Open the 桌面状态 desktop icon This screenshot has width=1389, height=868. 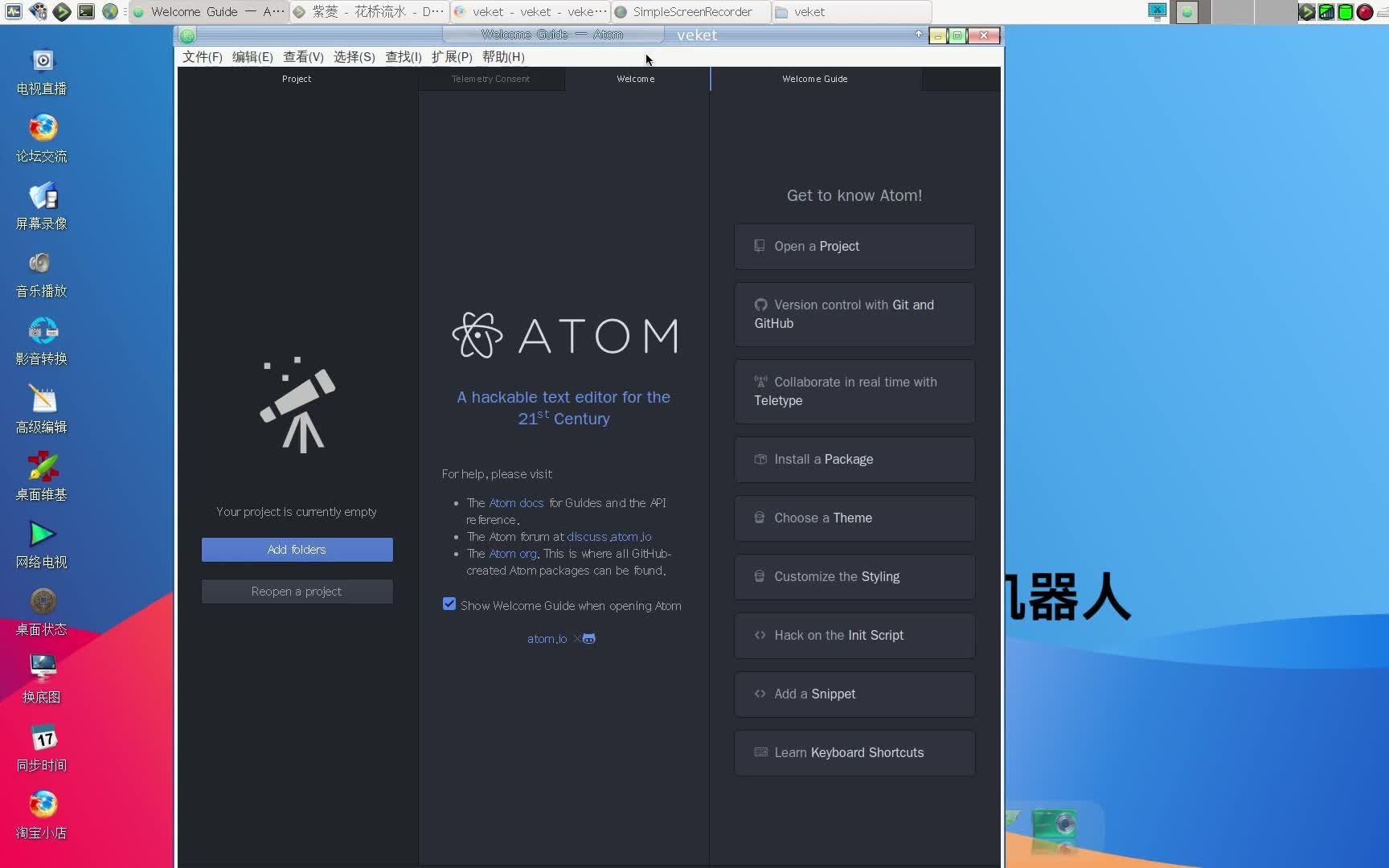42,612
